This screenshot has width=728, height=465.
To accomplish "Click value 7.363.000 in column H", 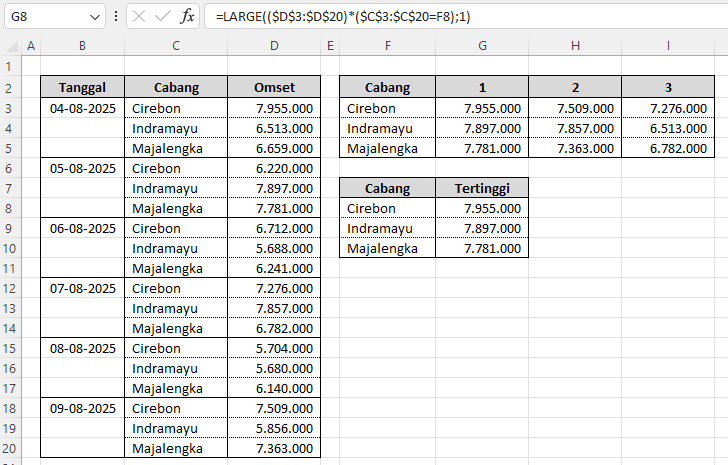I will click(x=575, y=149).
